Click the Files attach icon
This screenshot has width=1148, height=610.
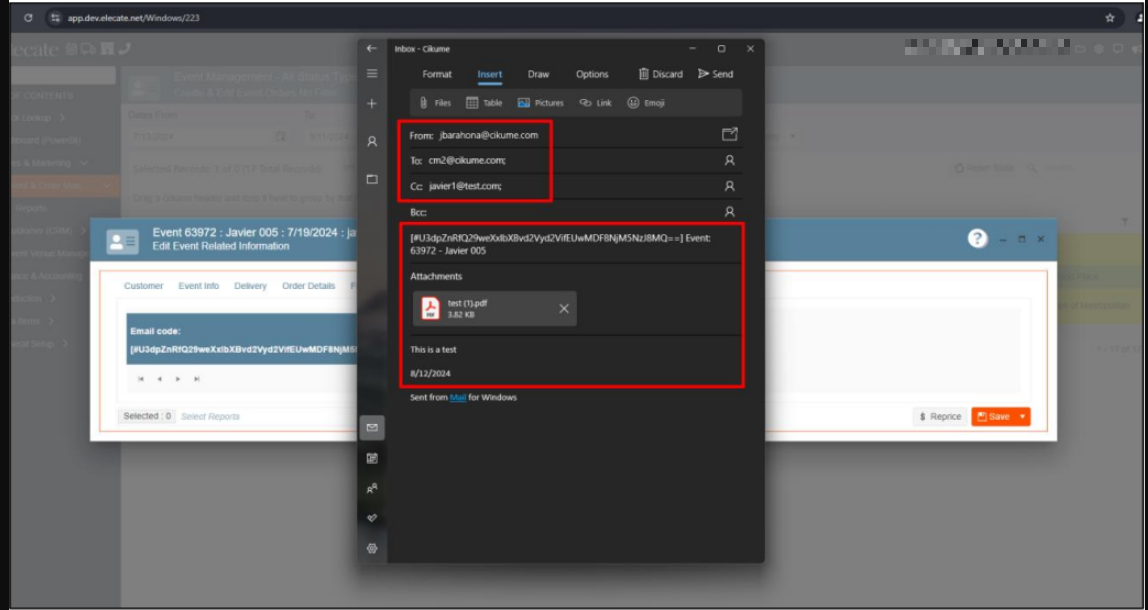434,103
